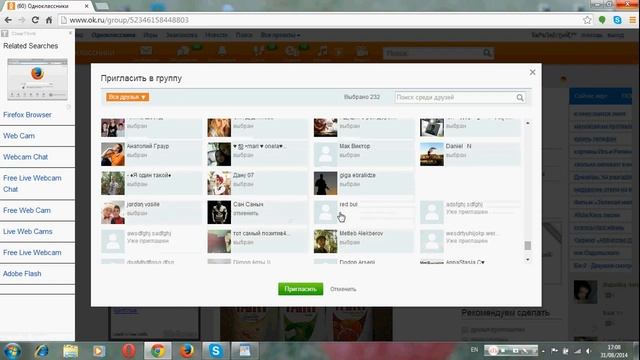The height and width of the screenshot is (360, 640).
Task: Open file explorer folder in taskbar
Action: click(x=71, y=351)
